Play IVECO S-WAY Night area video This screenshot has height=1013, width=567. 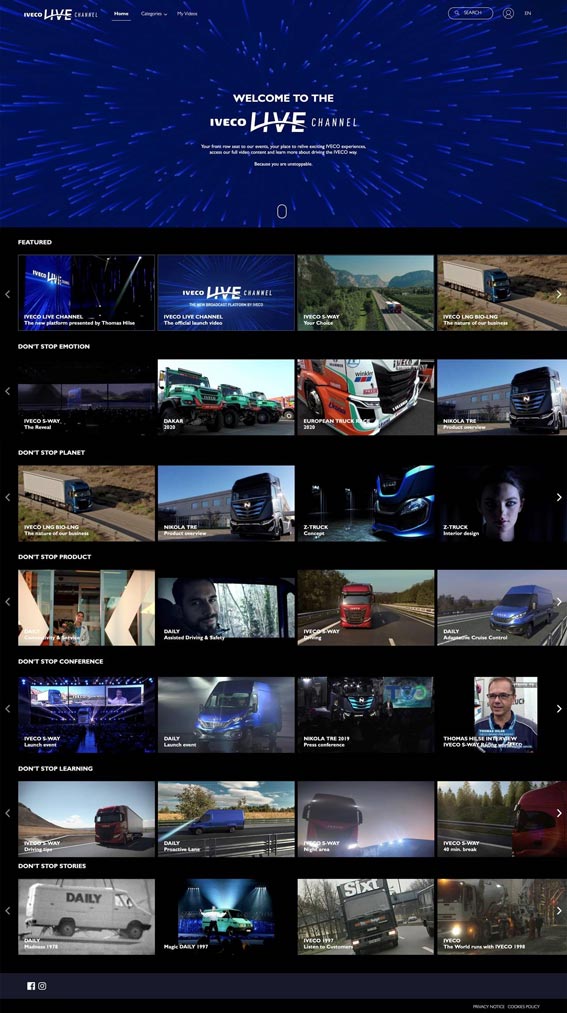[x=366, y=819]
